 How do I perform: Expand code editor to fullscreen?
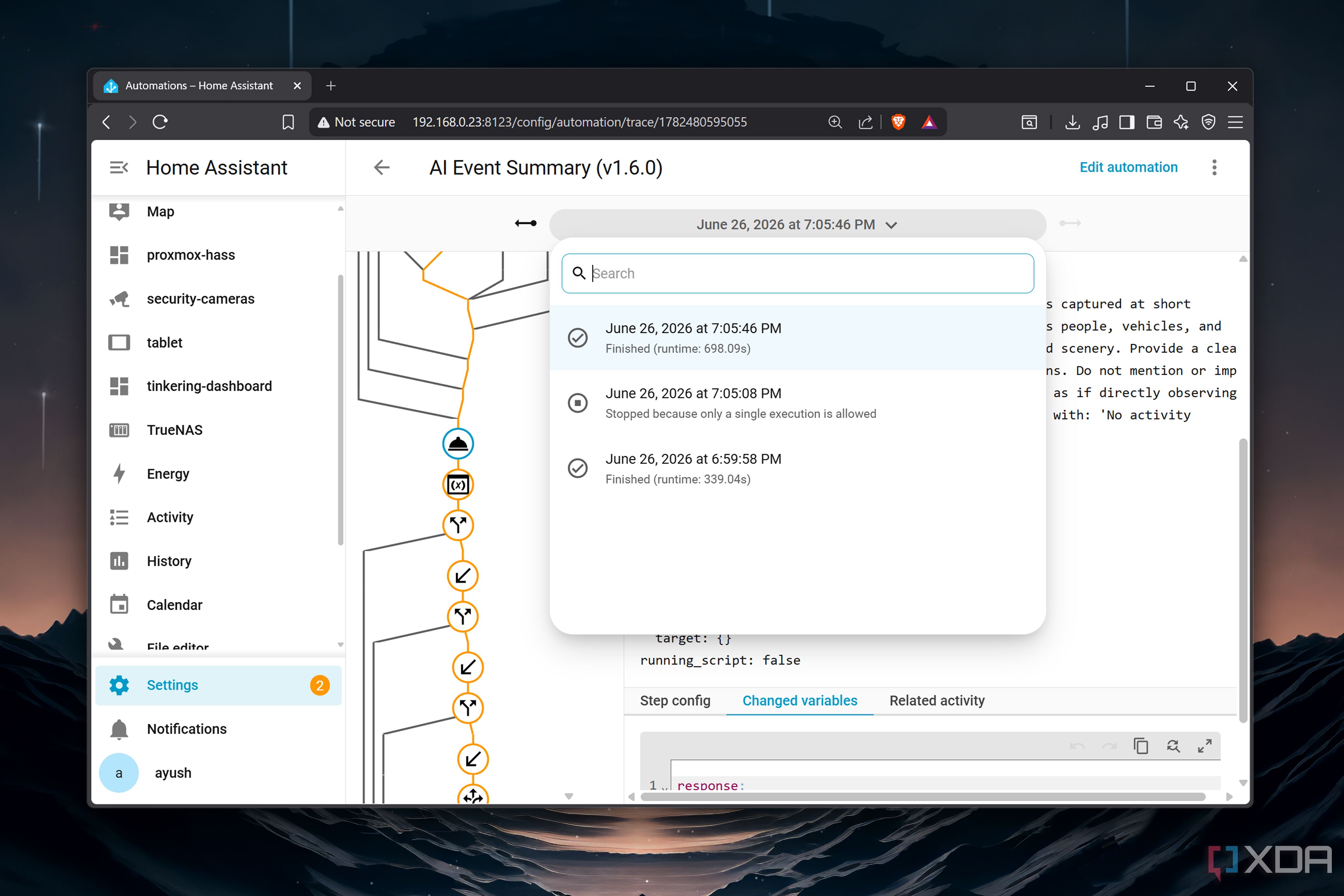pos(1205,746)
